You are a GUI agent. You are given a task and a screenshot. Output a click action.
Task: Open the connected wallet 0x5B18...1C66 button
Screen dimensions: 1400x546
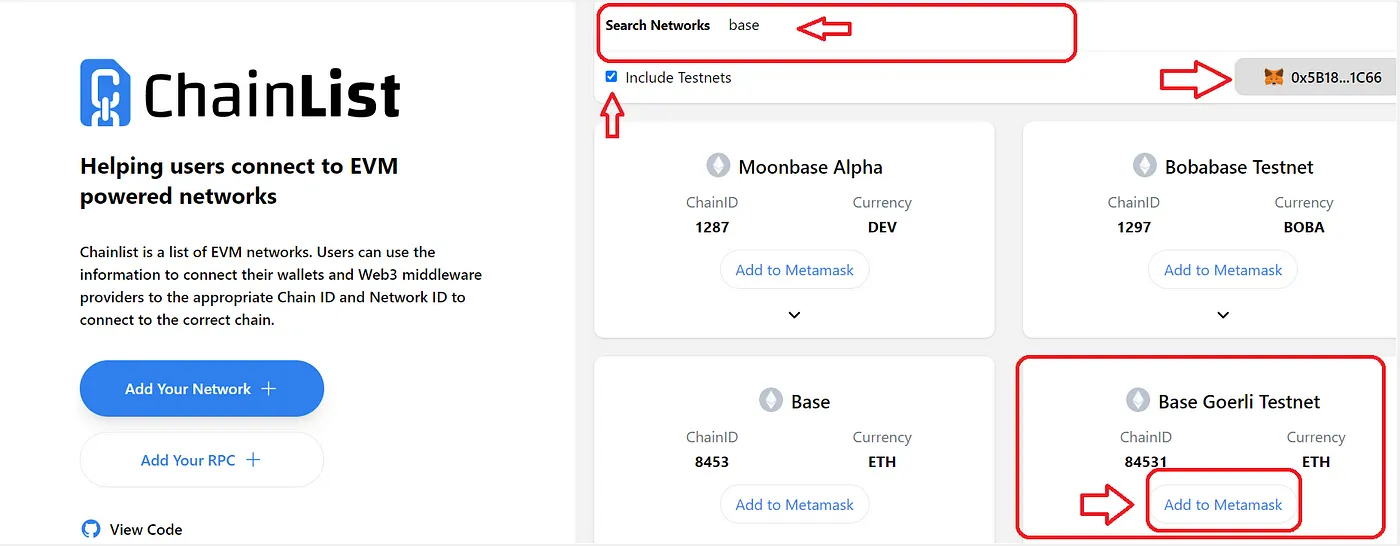pyautogui.click(x=1314, y=77)
